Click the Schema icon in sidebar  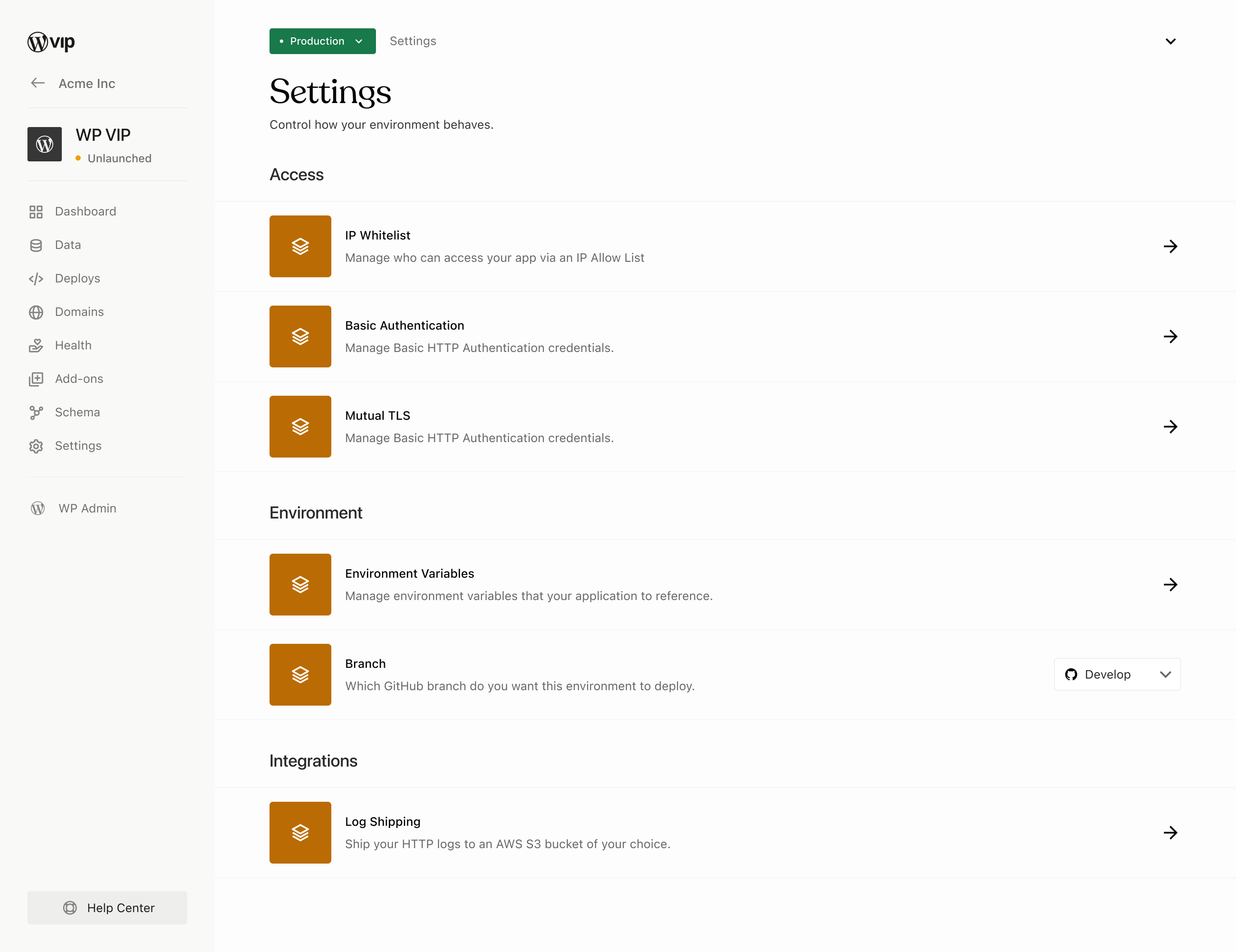pyautogui.click(x=36, y=412)
